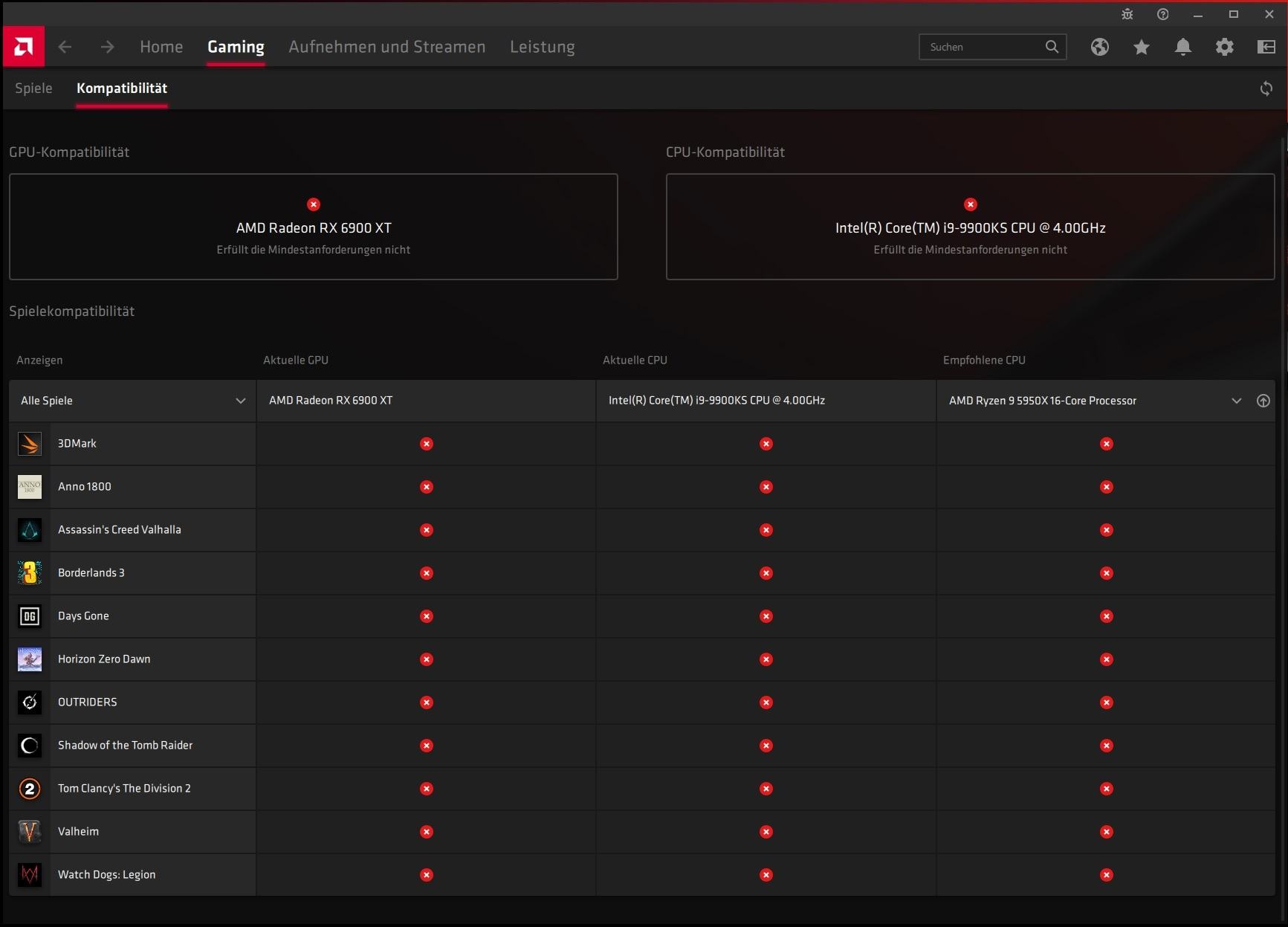This screenshot has height=927, width=1288.
Task: Go back with the left arrow
Action: (65, 47)
